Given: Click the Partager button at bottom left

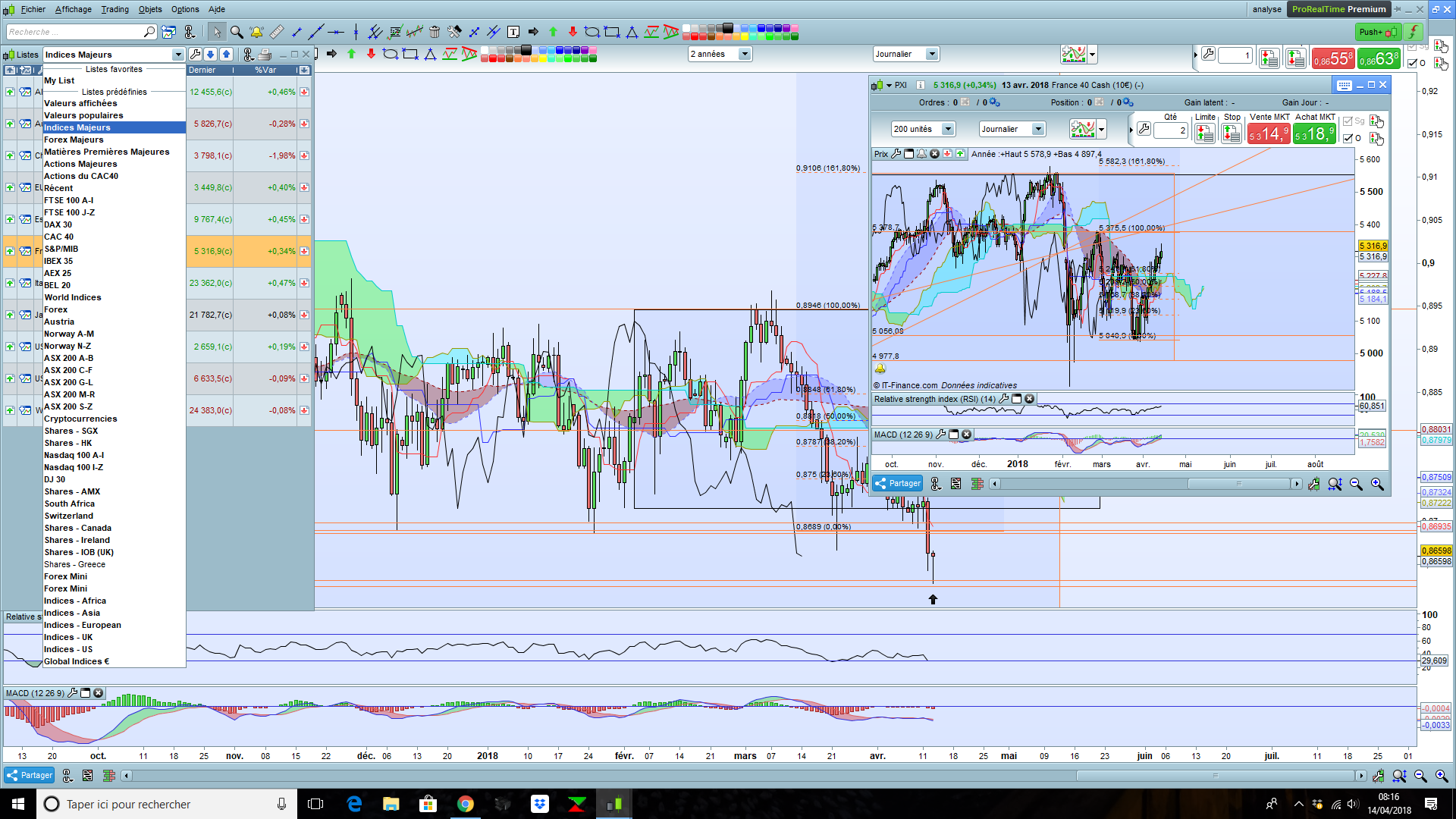Looking at the screenshot, I should [29, 775].
